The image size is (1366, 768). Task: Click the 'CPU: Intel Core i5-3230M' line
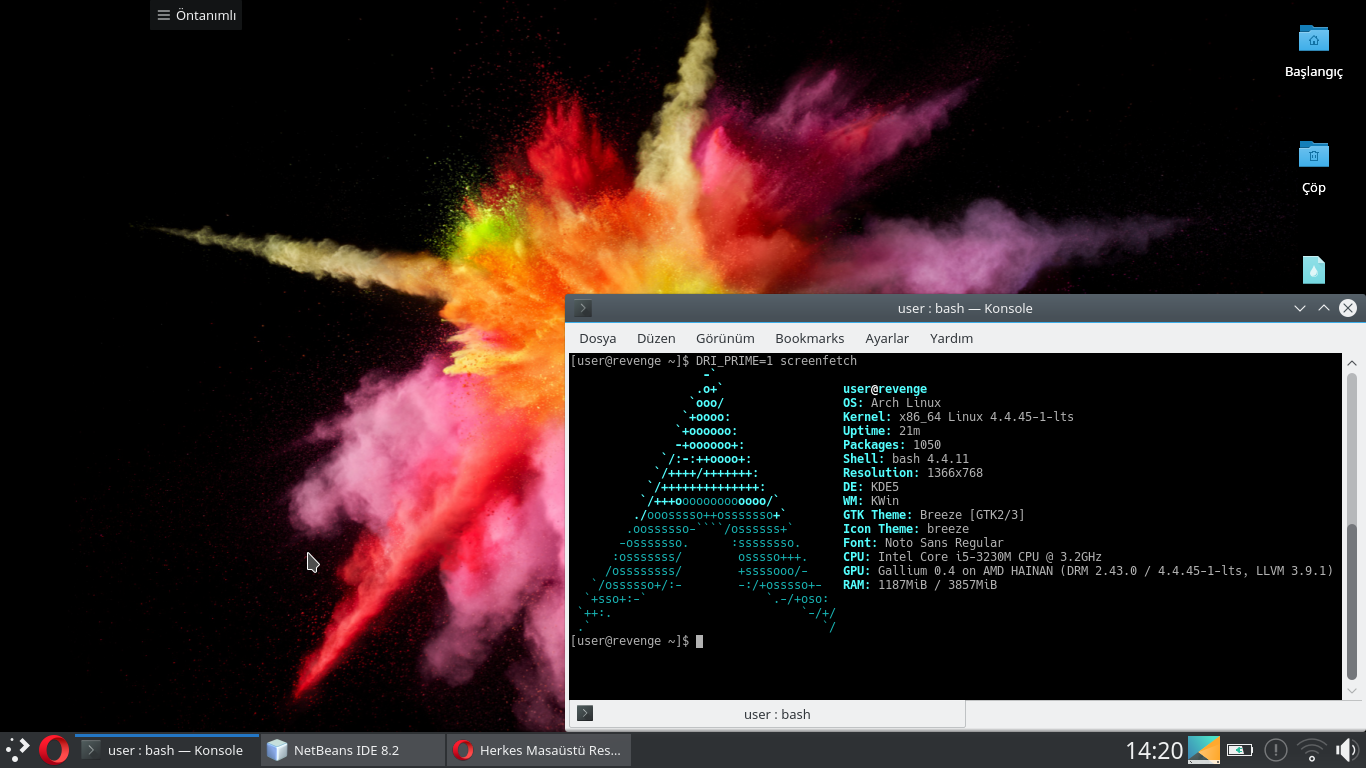pyautogui.click(x=972, y=557)
